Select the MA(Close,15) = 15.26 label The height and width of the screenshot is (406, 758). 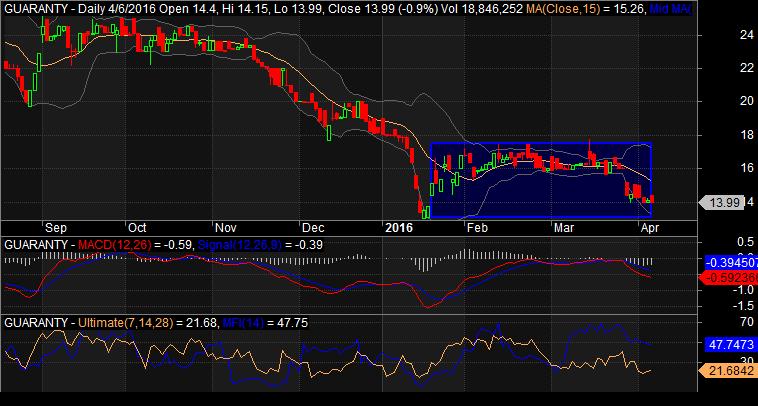584,8
